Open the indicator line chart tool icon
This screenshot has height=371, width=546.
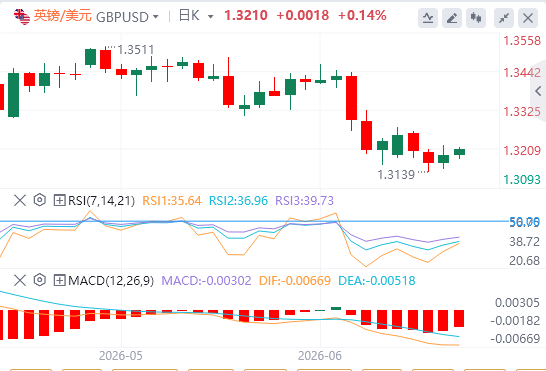tap(428, 18)
